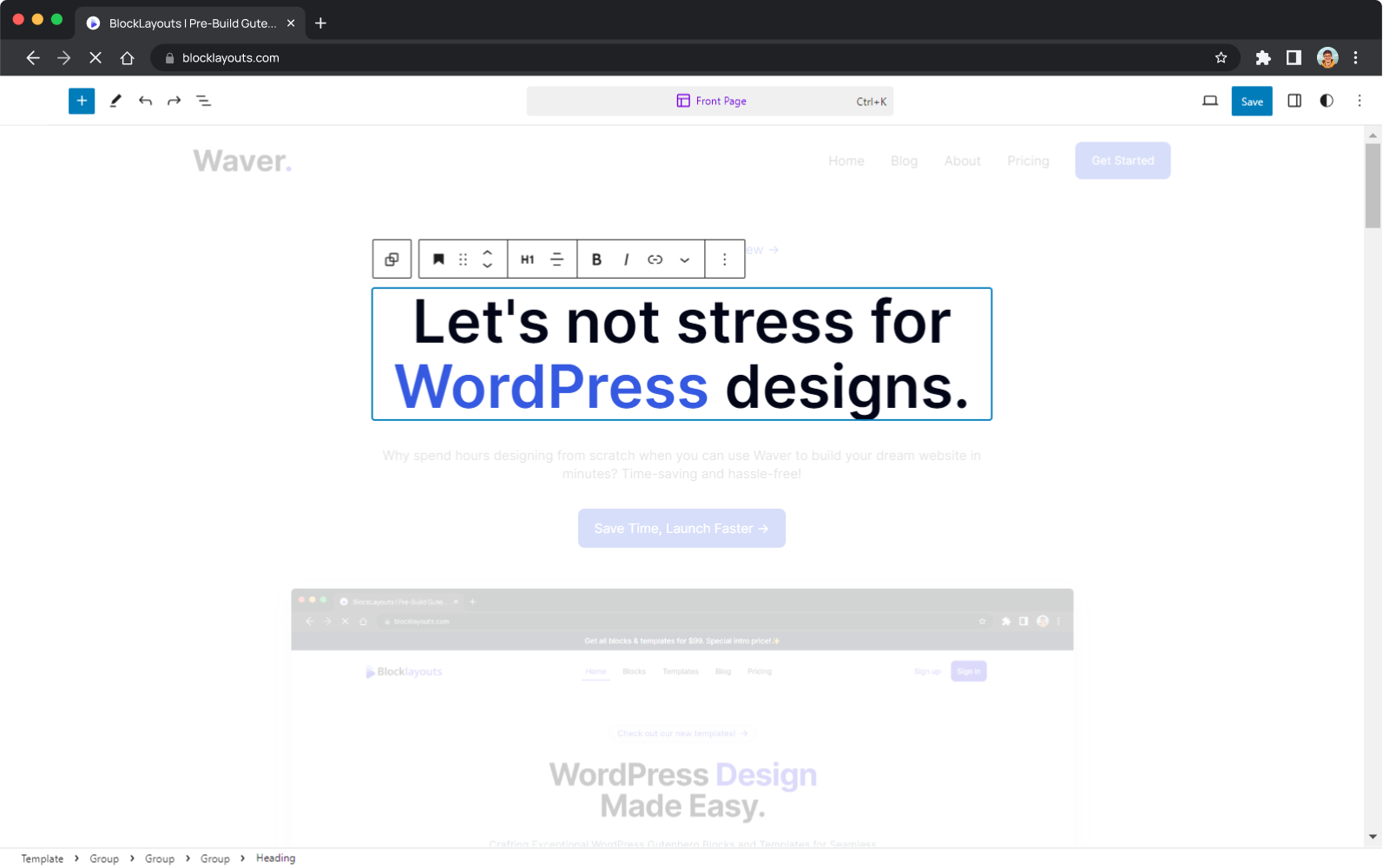Viewport: 1383px width, 868px height.
Task: Open text alignment options
Action: coord(557,260)
